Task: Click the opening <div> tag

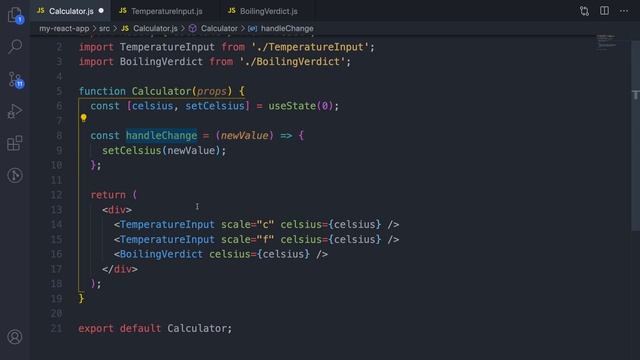Action: pyautogui.click(x=117, y=210)
